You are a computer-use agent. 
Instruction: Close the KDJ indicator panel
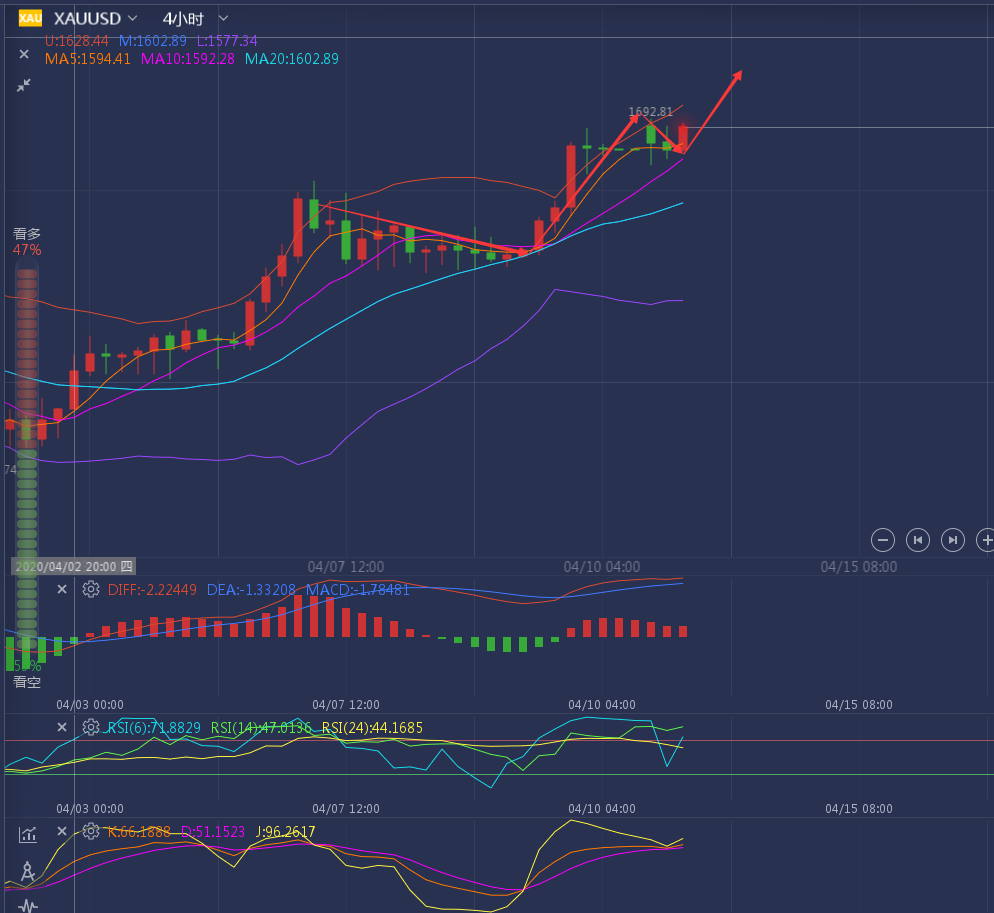coord(62,831)
